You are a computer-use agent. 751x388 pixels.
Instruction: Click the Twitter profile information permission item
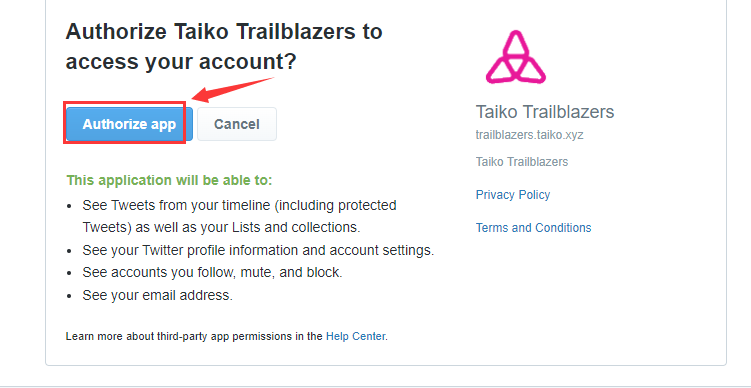click(258, 250)
